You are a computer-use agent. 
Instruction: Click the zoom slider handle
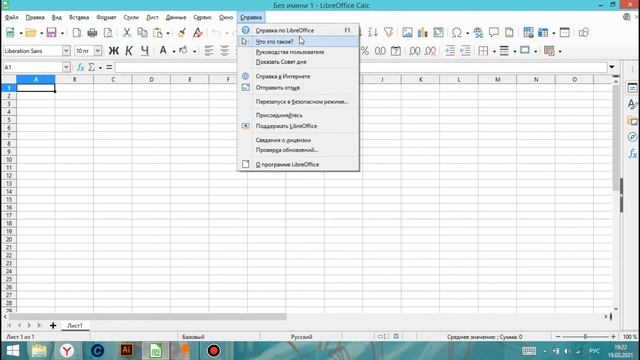585,337
